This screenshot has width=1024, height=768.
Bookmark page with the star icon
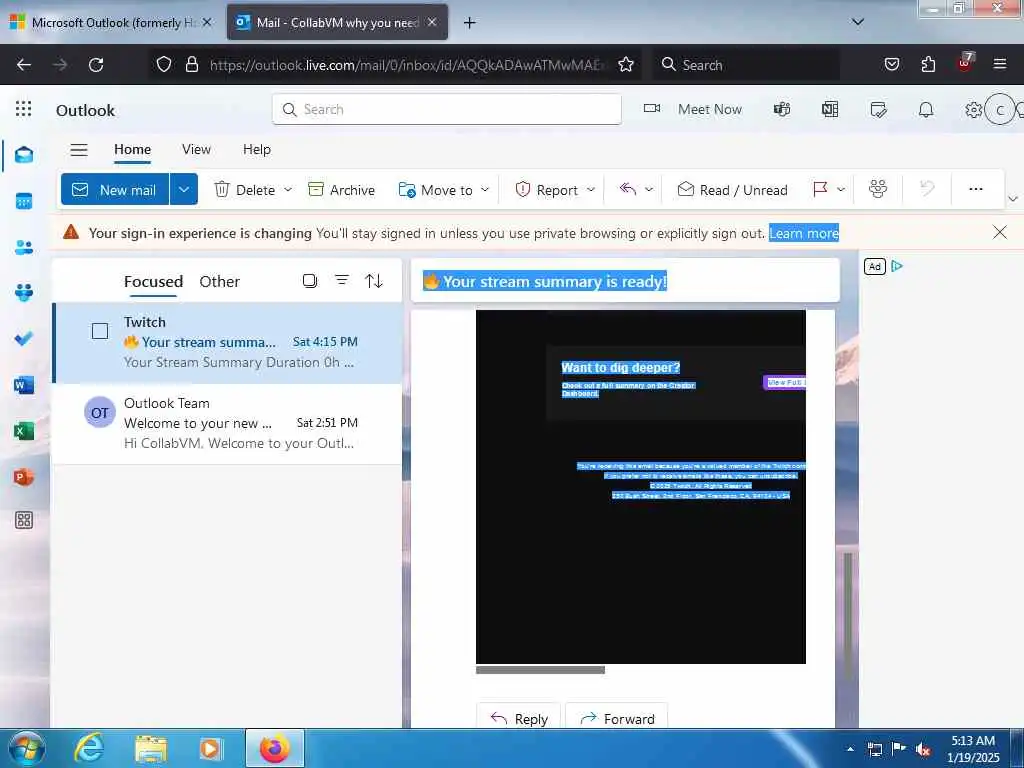tap(626, 64)
